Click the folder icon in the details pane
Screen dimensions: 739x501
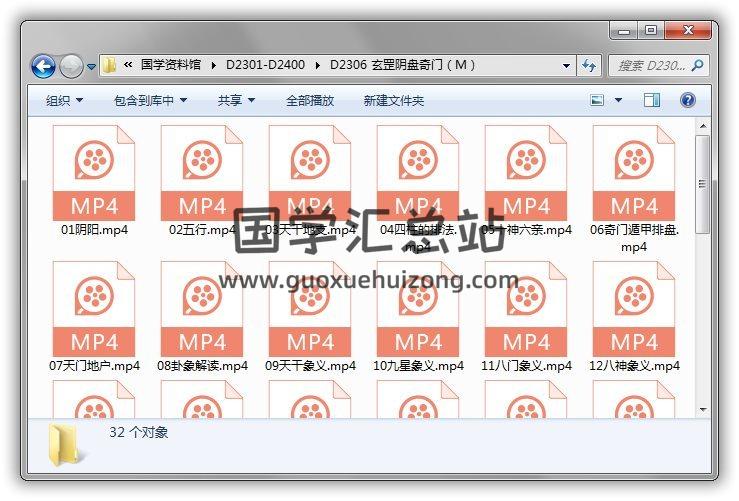click(x=65, y=444)
